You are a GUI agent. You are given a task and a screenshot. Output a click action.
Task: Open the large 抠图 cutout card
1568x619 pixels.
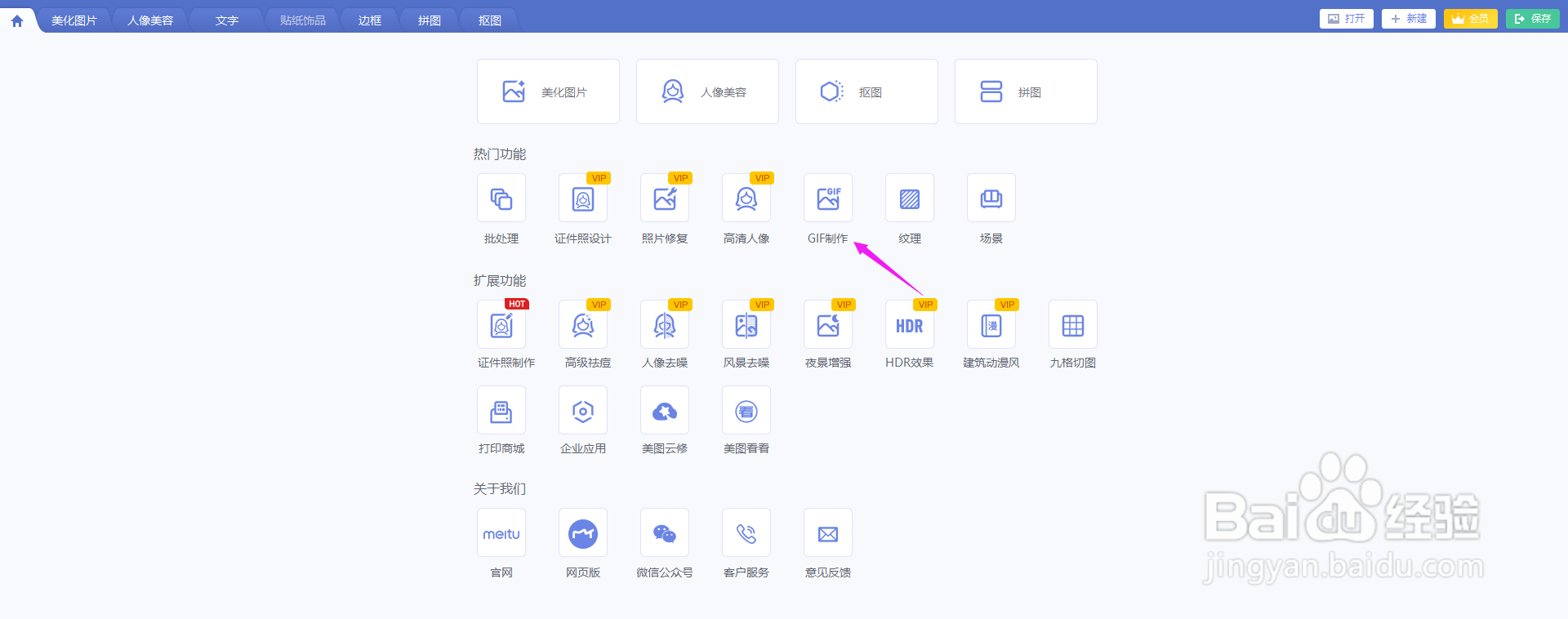(866, 91)
